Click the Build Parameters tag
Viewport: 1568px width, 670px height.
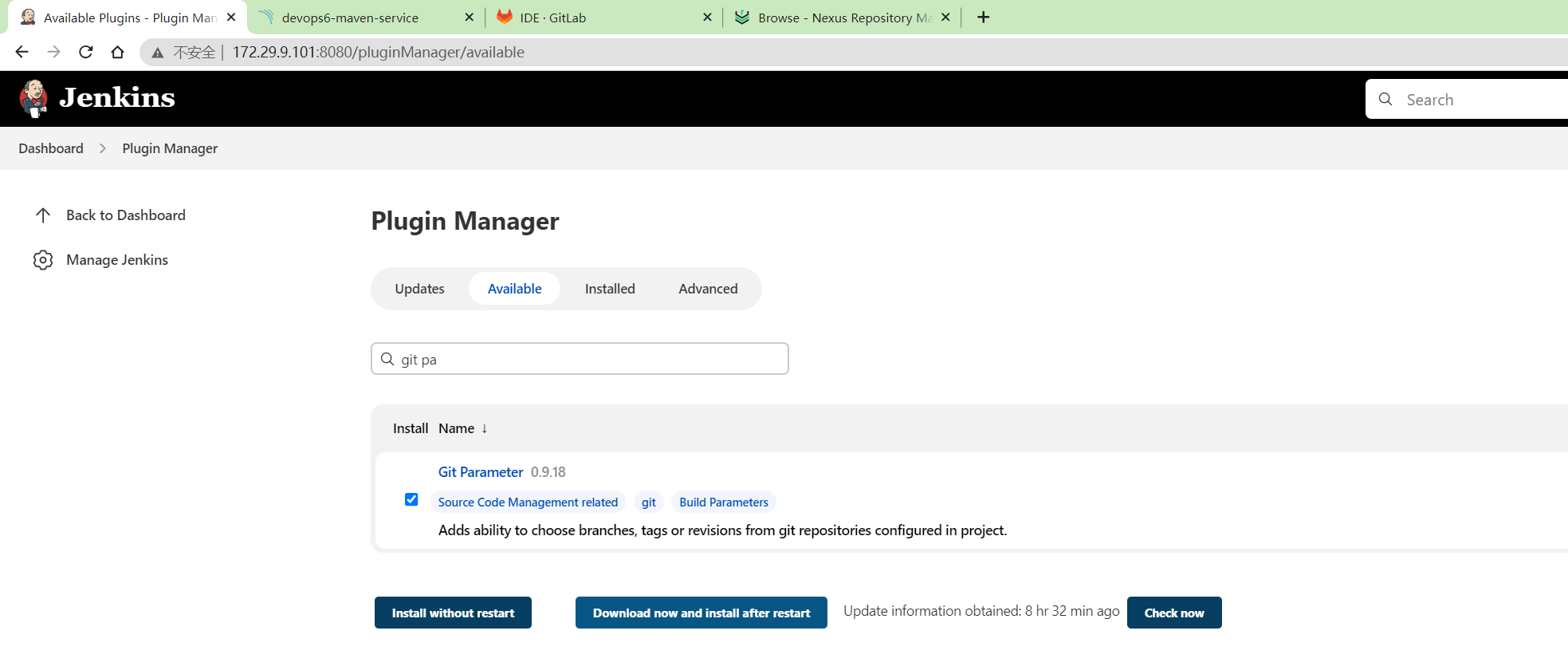coord(724,503)
